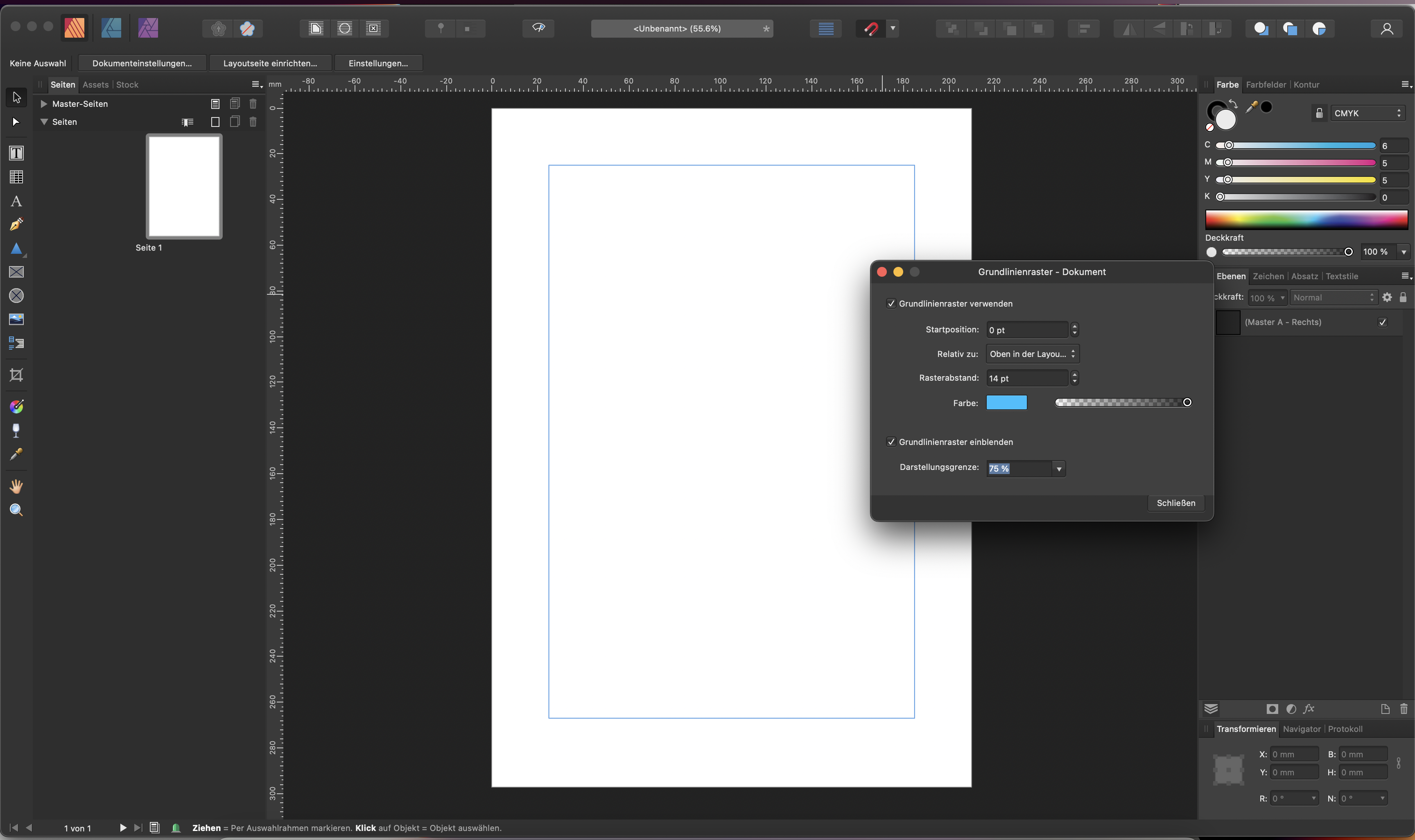
Task: Select the Picture Frame Rectangle tool
Action: click(16, 272)
